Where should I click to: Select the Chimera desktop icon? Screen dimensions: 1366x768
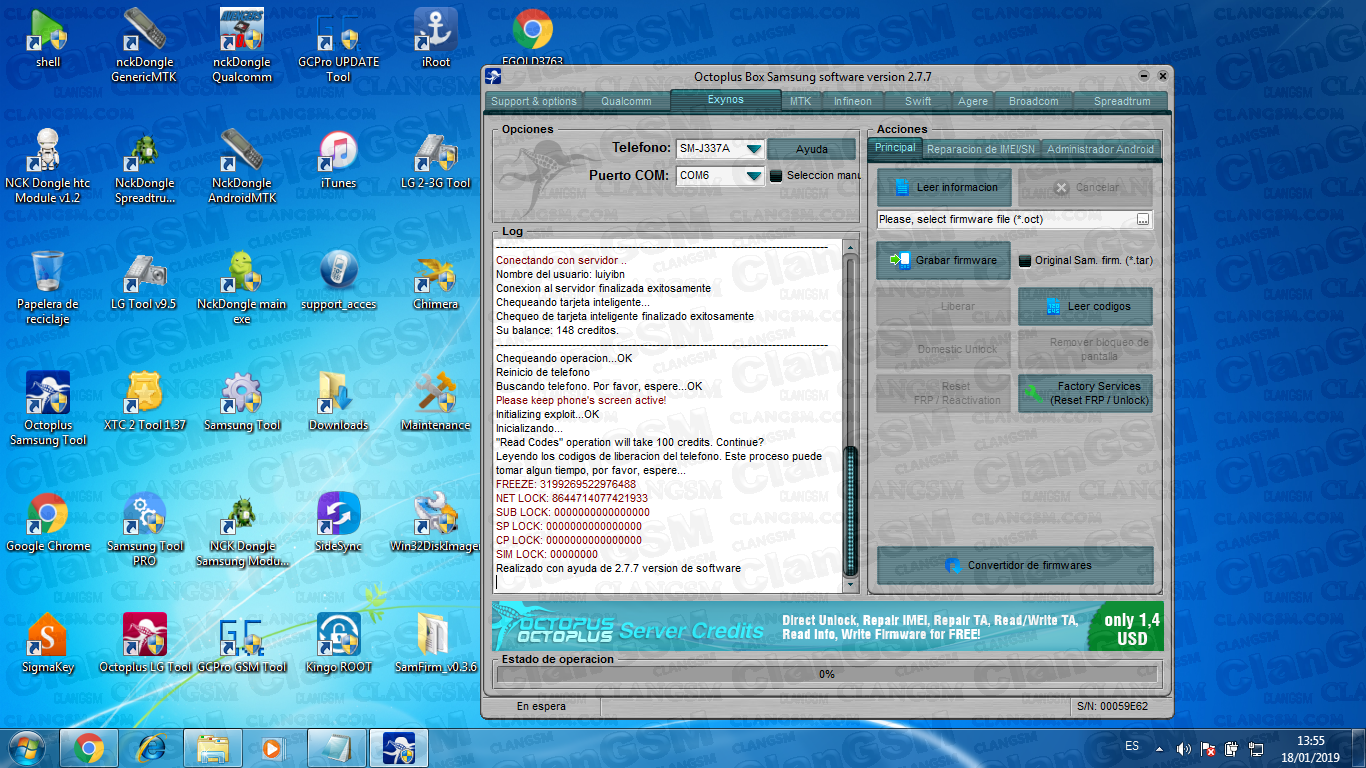435,282
